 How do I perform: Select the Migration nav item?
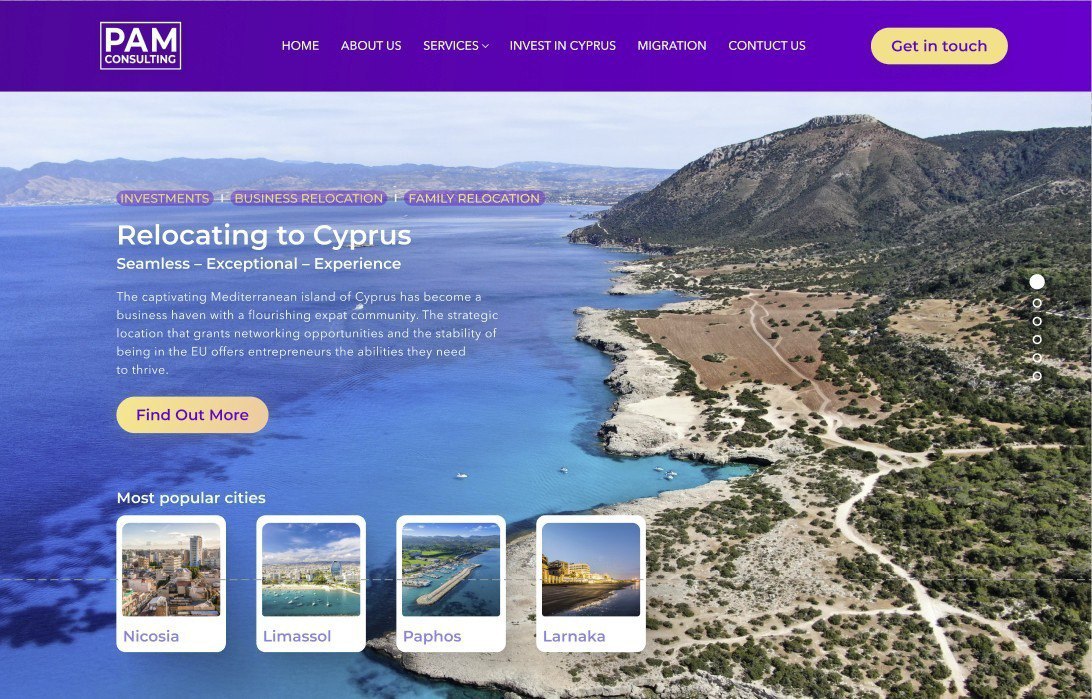pyautogui.click(x=672, y=45)
